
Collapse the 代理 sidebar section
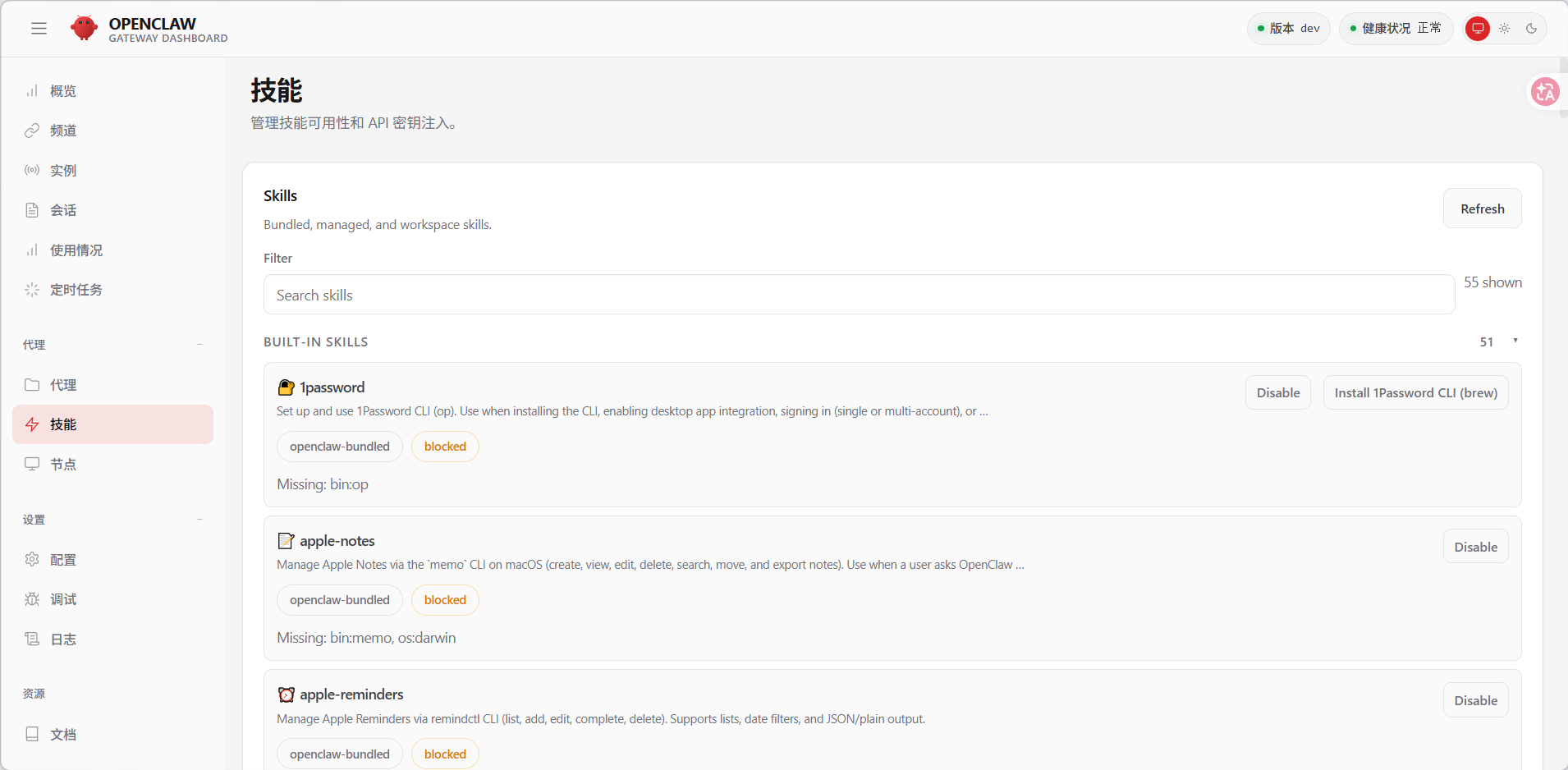tap(199, 345)
